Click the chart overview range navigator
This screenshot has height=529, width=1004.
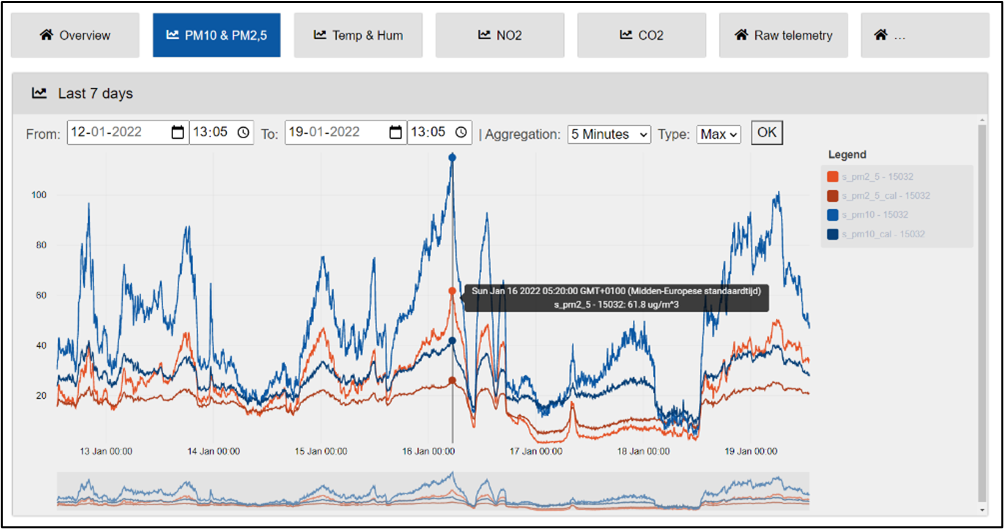coord(433,489)
